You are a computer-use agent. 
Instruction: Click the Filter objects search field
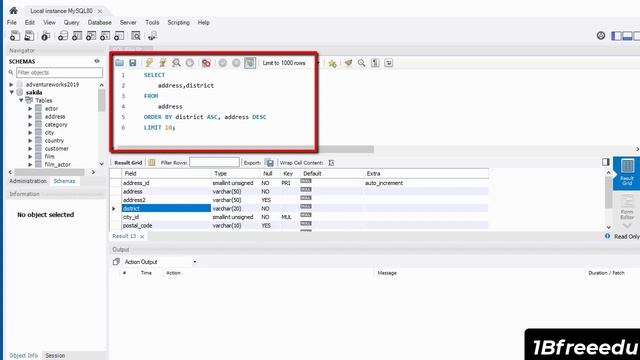coord(60,72)
